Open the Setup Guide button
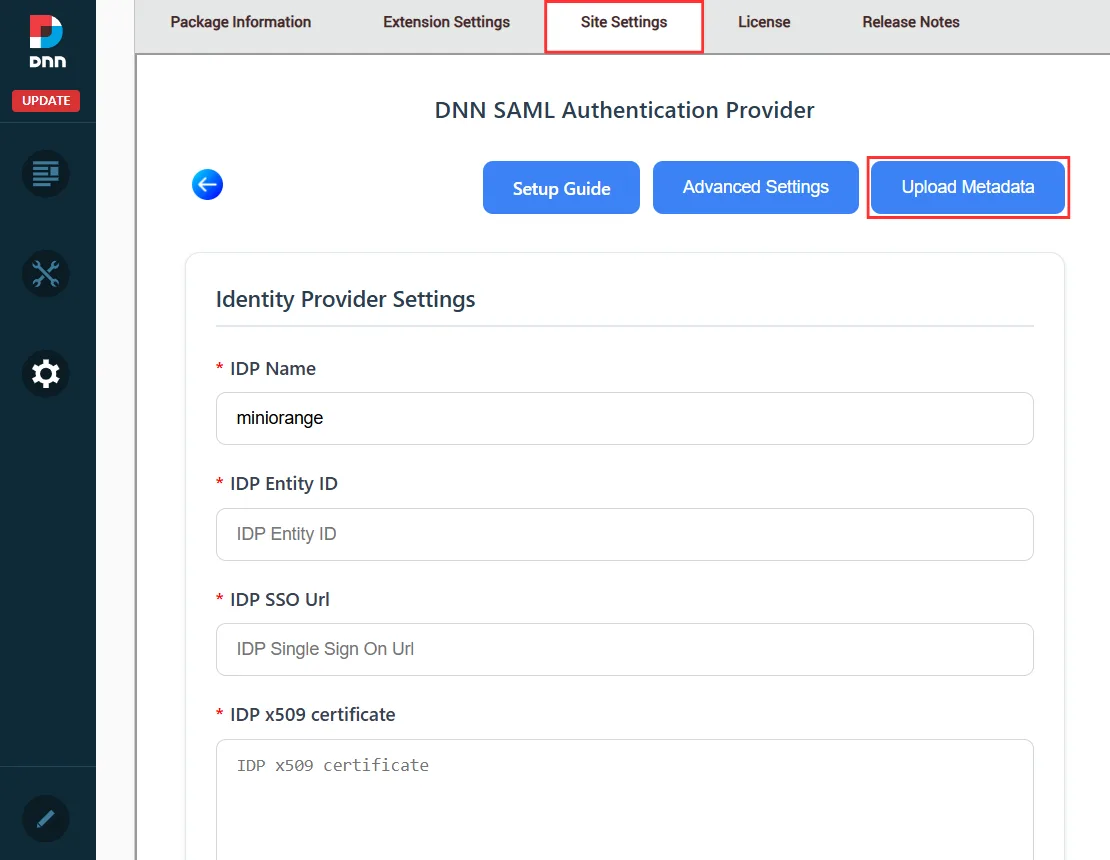 pyautogui.click(x=561, y=188)
